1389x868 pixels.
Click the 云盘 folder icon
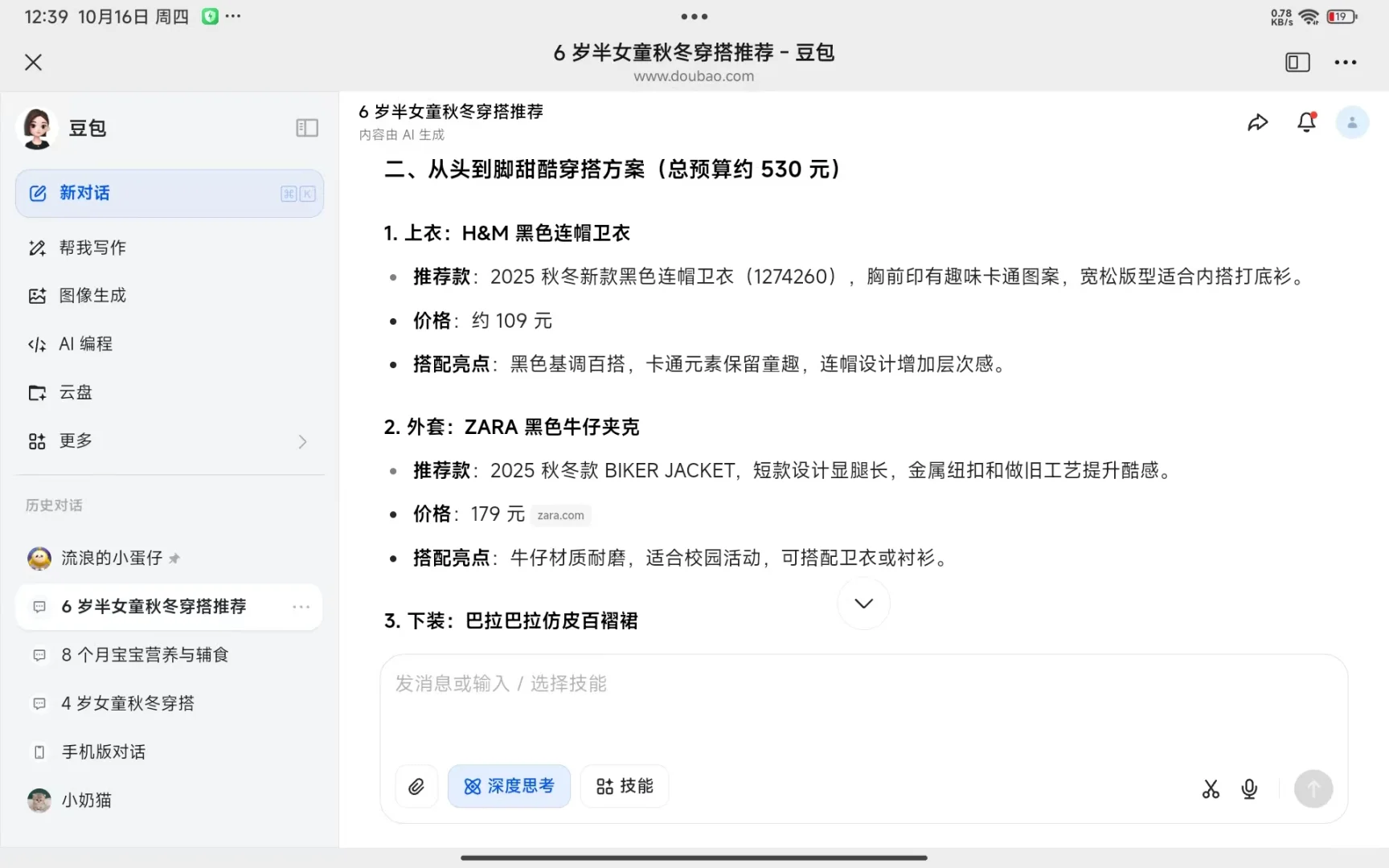click(x=37, y=392)
